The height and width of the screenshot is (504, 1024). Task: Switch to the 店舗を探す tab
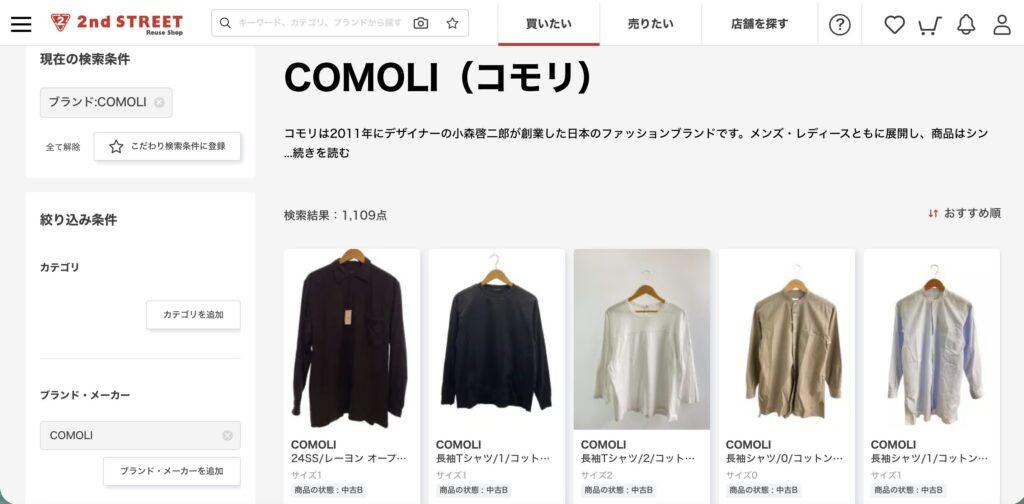[x=760, y=24]
